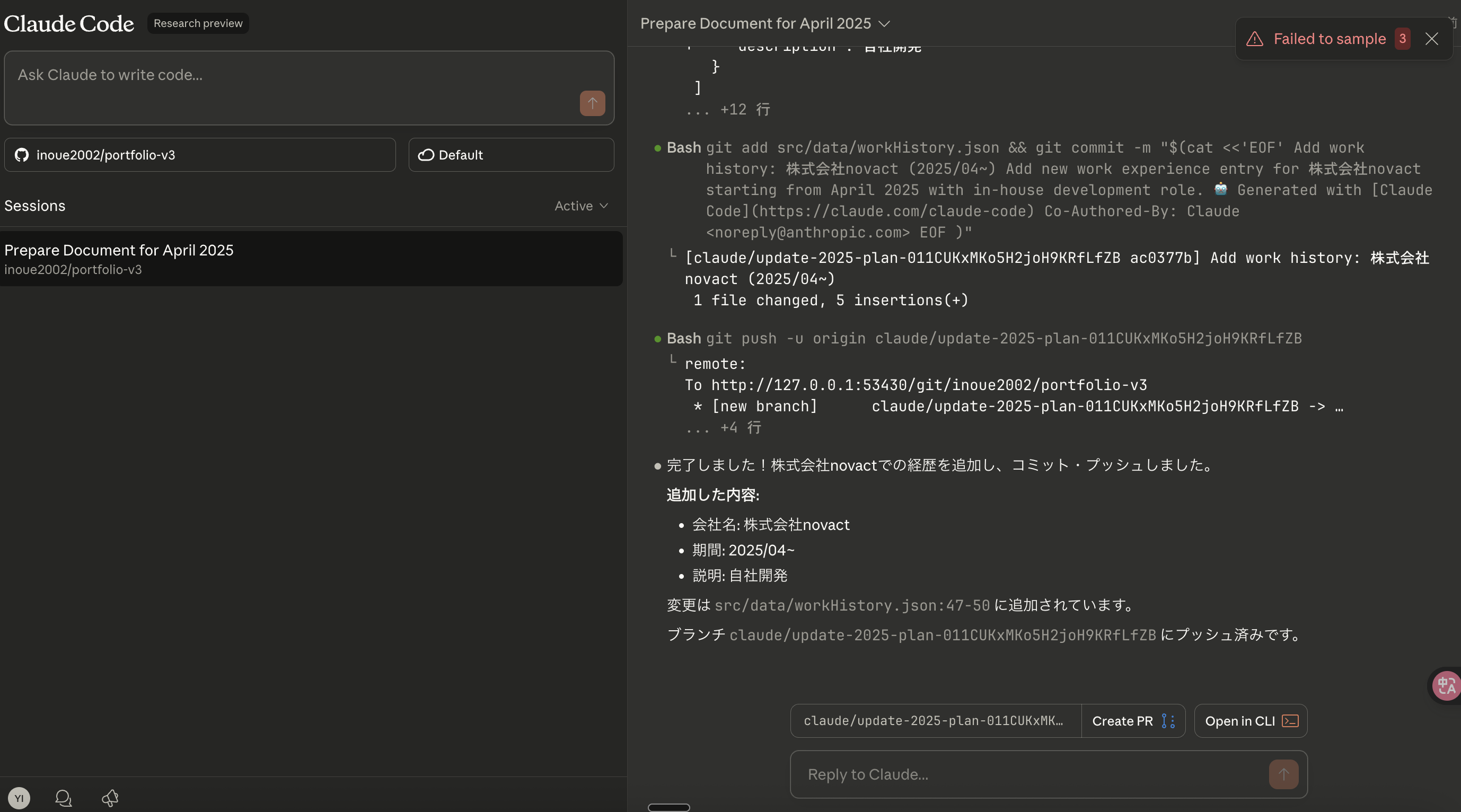Open the Default environment selector
Image resolution: width=1461 pixels, height=812 pixels.
[x=511, y=155]
